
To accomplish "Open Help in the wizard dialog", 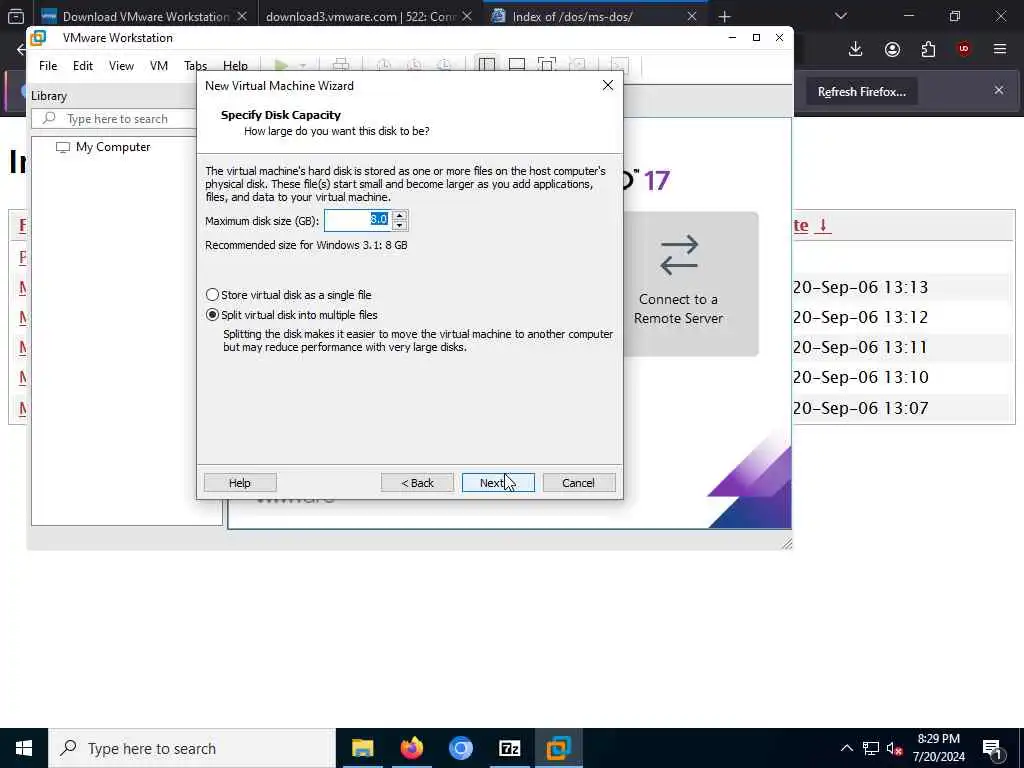I will 240,483.
